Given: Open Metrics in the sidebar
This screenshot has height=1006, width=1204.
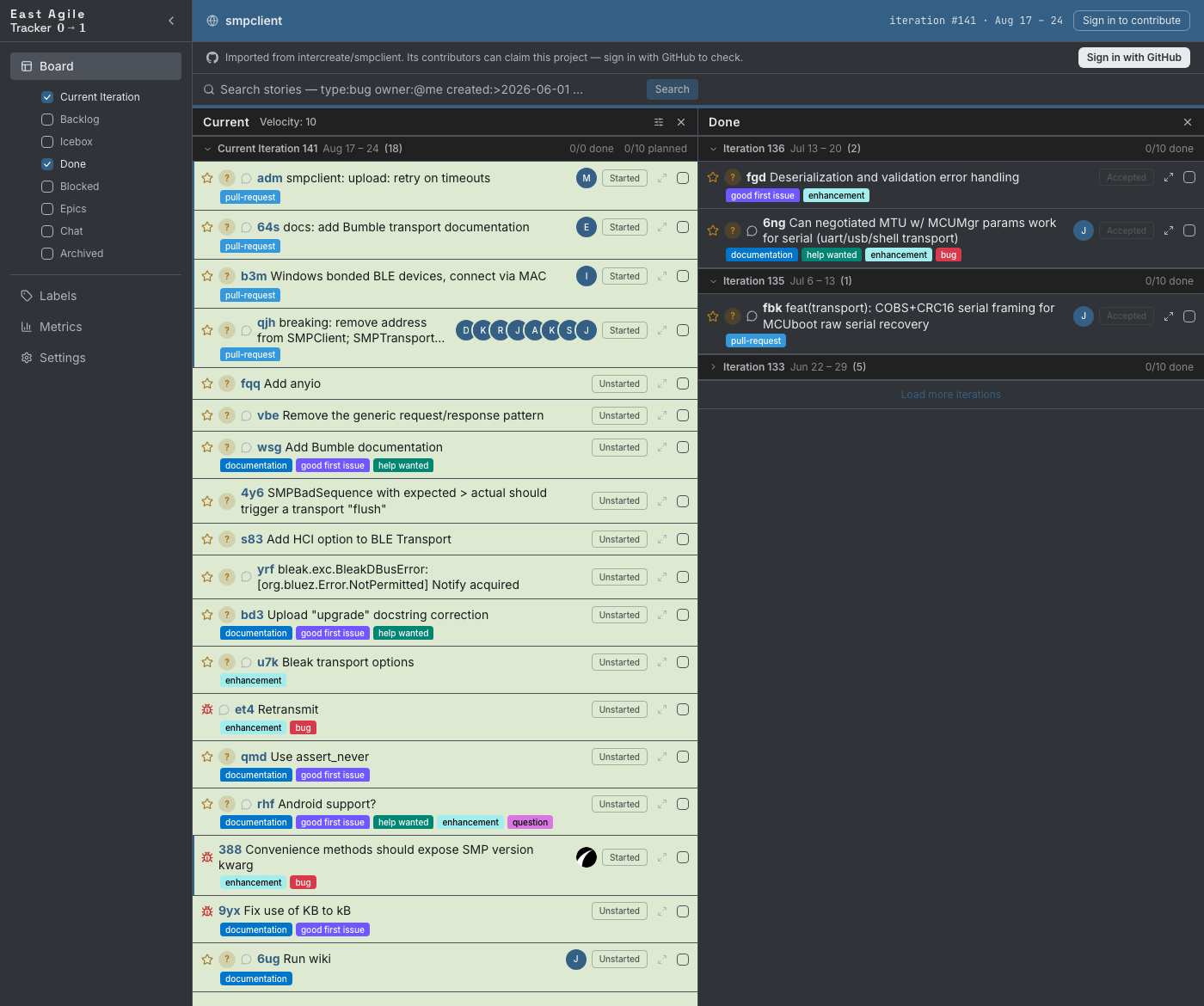Looking at the screenshot, I should pyautogui.click(x=95, y=327).
